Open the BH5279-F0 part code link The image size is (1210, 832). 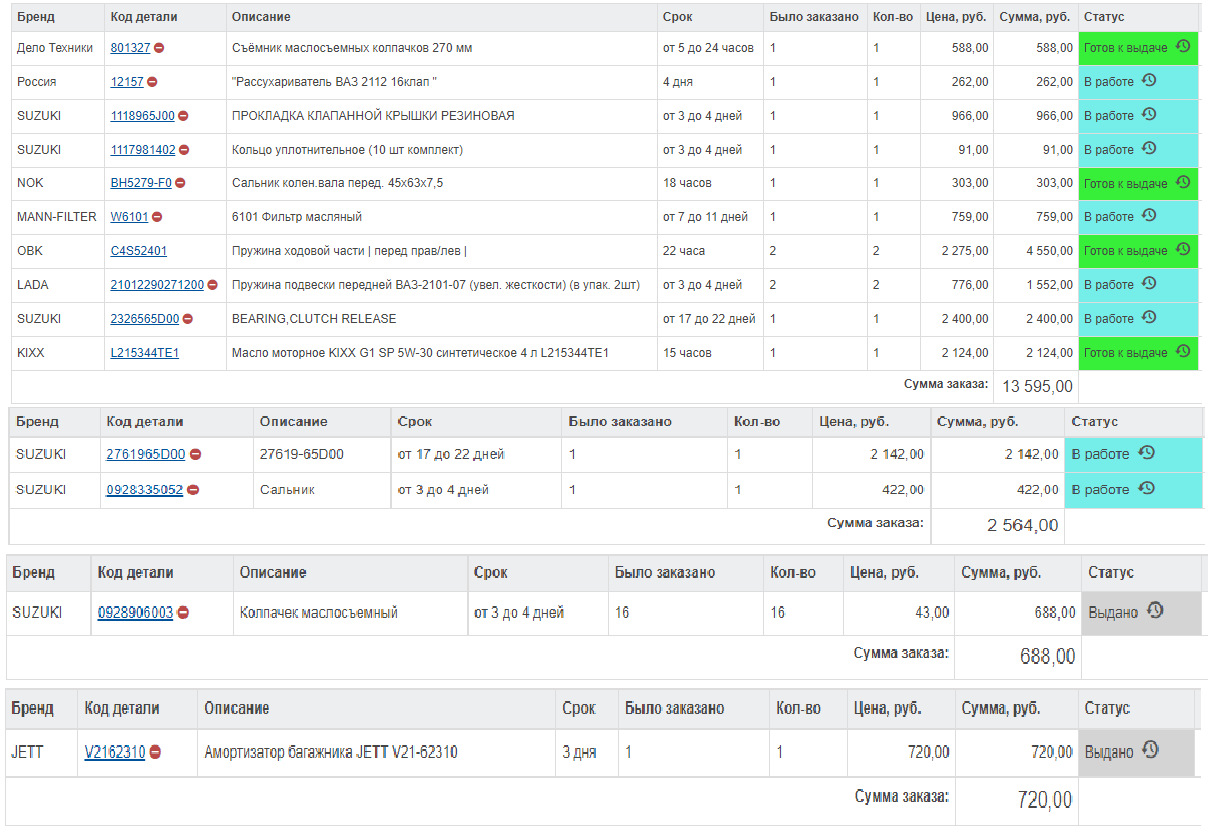coord(141,183)
